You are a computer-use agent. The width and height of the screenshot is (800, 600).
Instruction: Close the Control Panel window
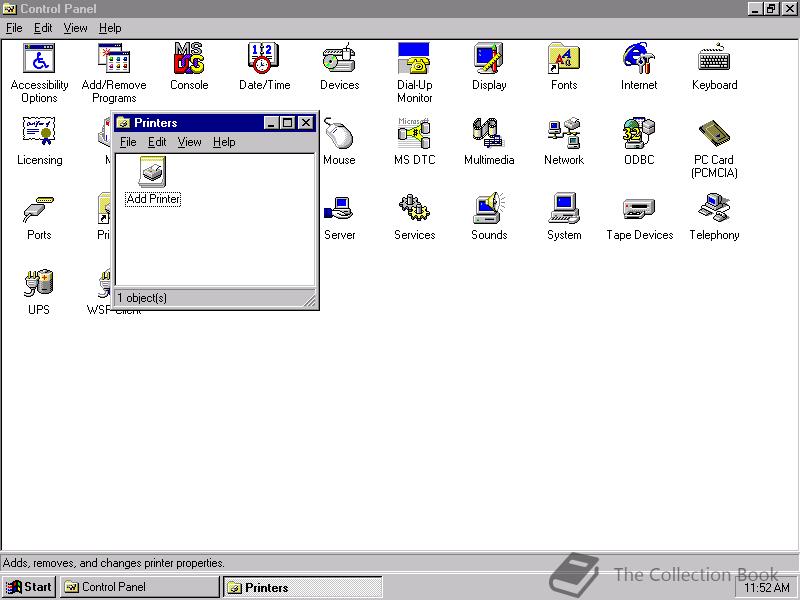point(789,9)
